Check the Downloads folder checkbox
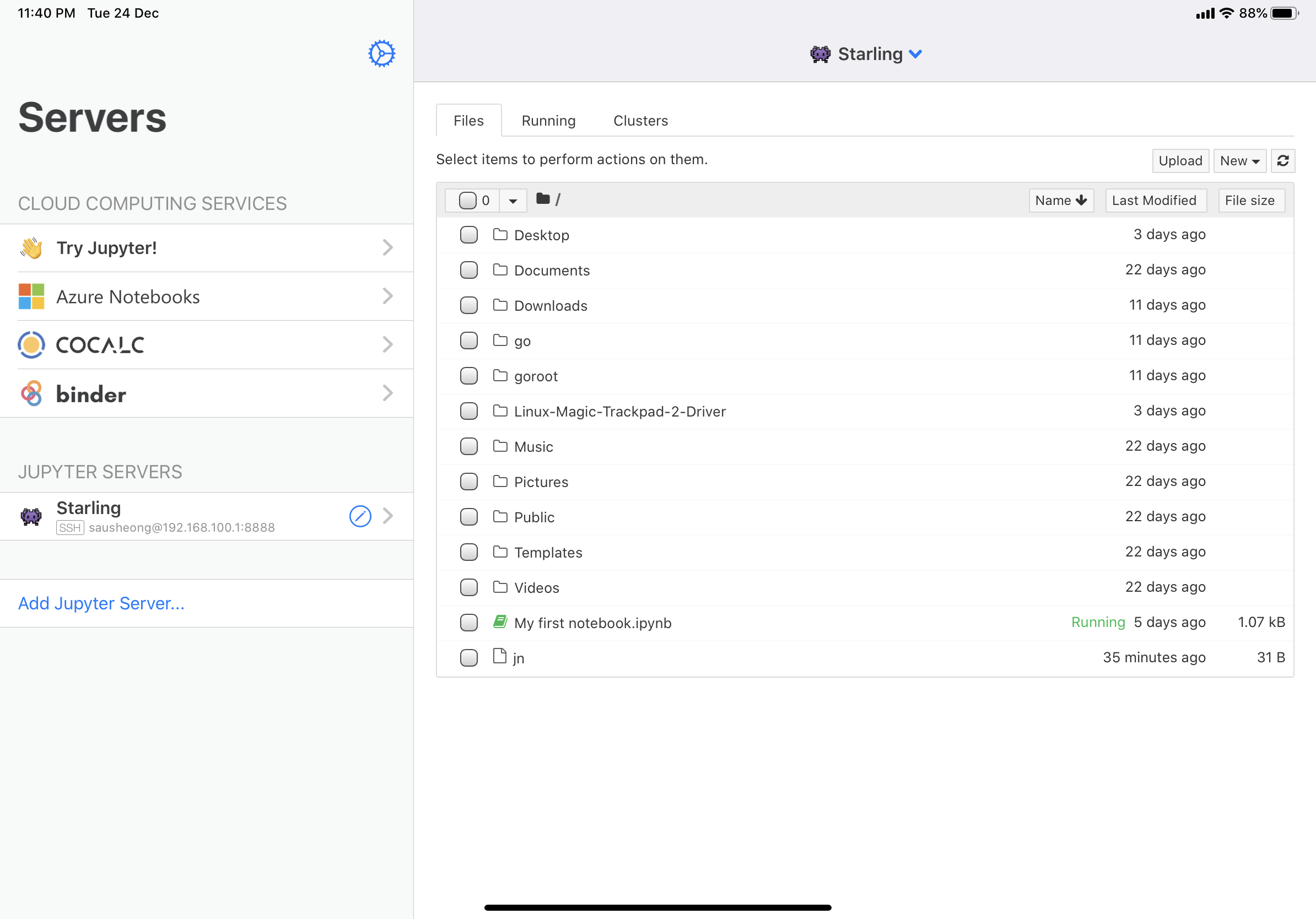 click(469, 305)
